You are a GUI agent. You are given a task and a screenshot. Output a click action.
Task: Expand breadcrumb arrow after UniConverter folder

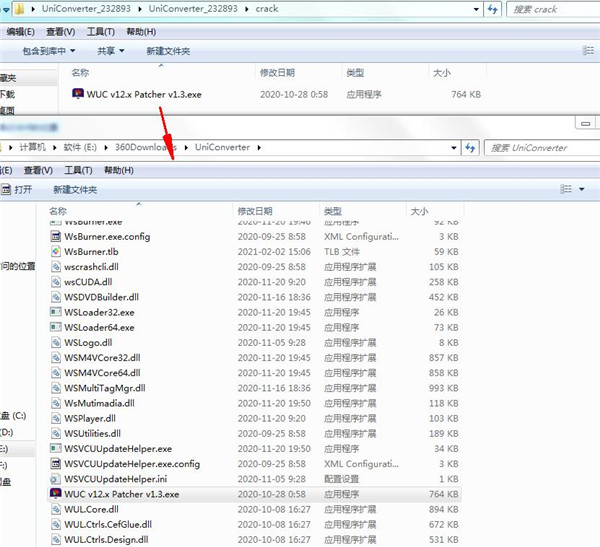(259, 147)
